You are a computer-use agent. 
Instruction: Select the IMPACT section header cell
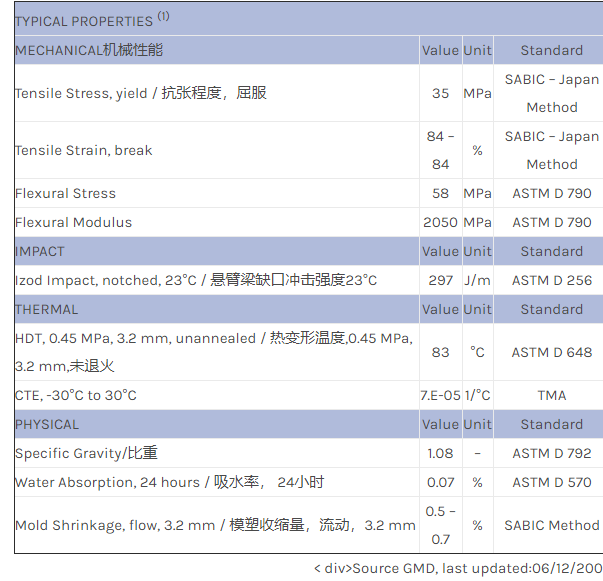[x=40, y=251]
